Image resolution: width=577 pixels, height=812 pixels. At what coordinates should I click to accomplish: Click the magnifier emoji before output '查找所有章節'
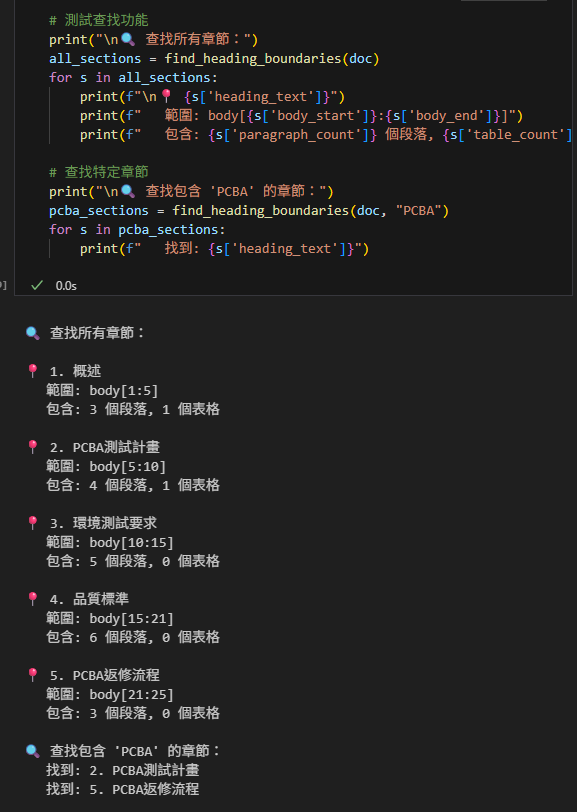(33, 333)
